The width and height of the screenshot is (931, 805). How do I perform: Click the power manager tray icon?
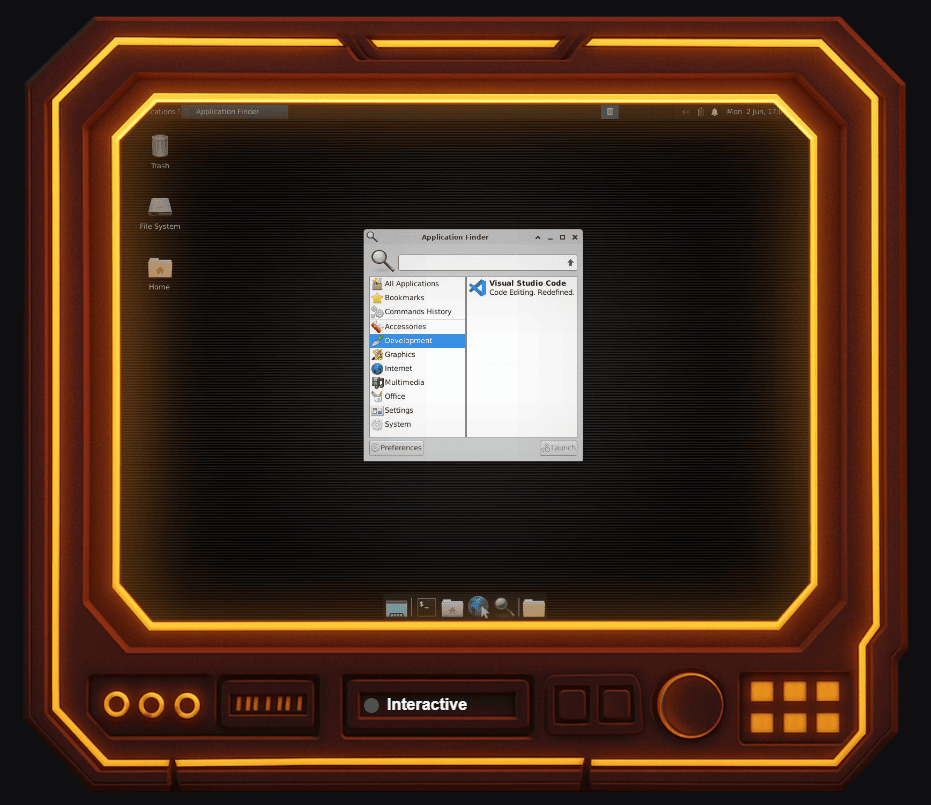pos(701,112)
